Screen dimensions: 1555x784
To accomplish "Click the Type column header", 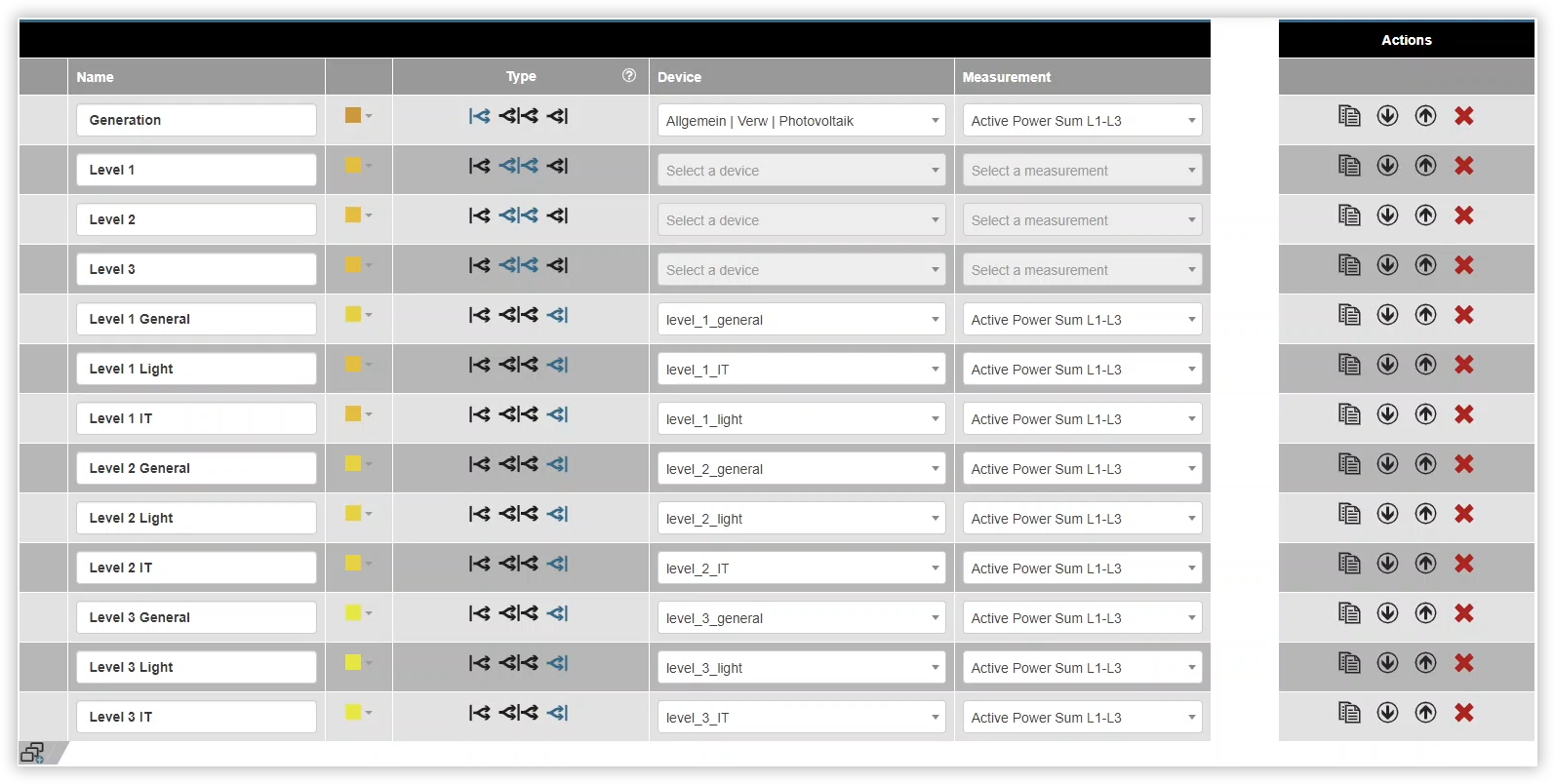I will point(521,76).
